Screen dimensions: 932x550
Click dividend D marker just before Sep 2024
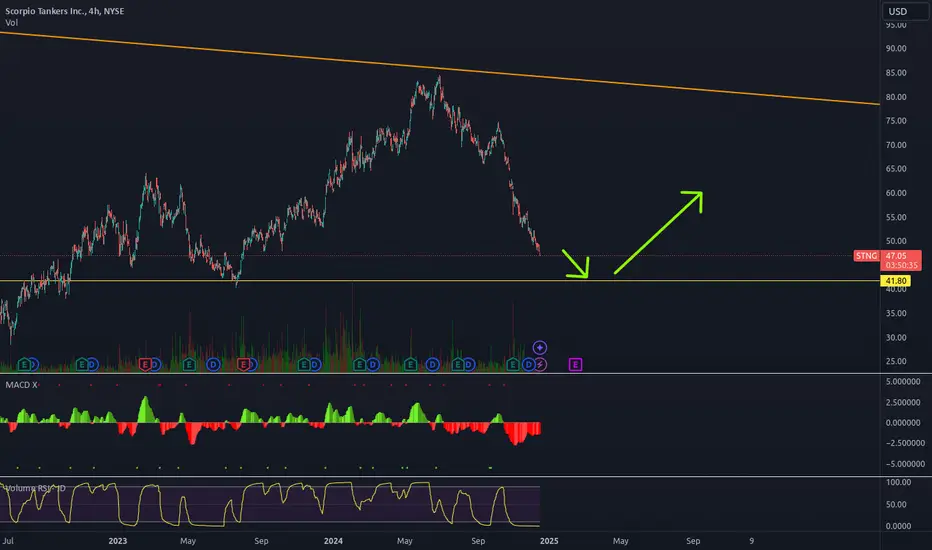point(469,364)
